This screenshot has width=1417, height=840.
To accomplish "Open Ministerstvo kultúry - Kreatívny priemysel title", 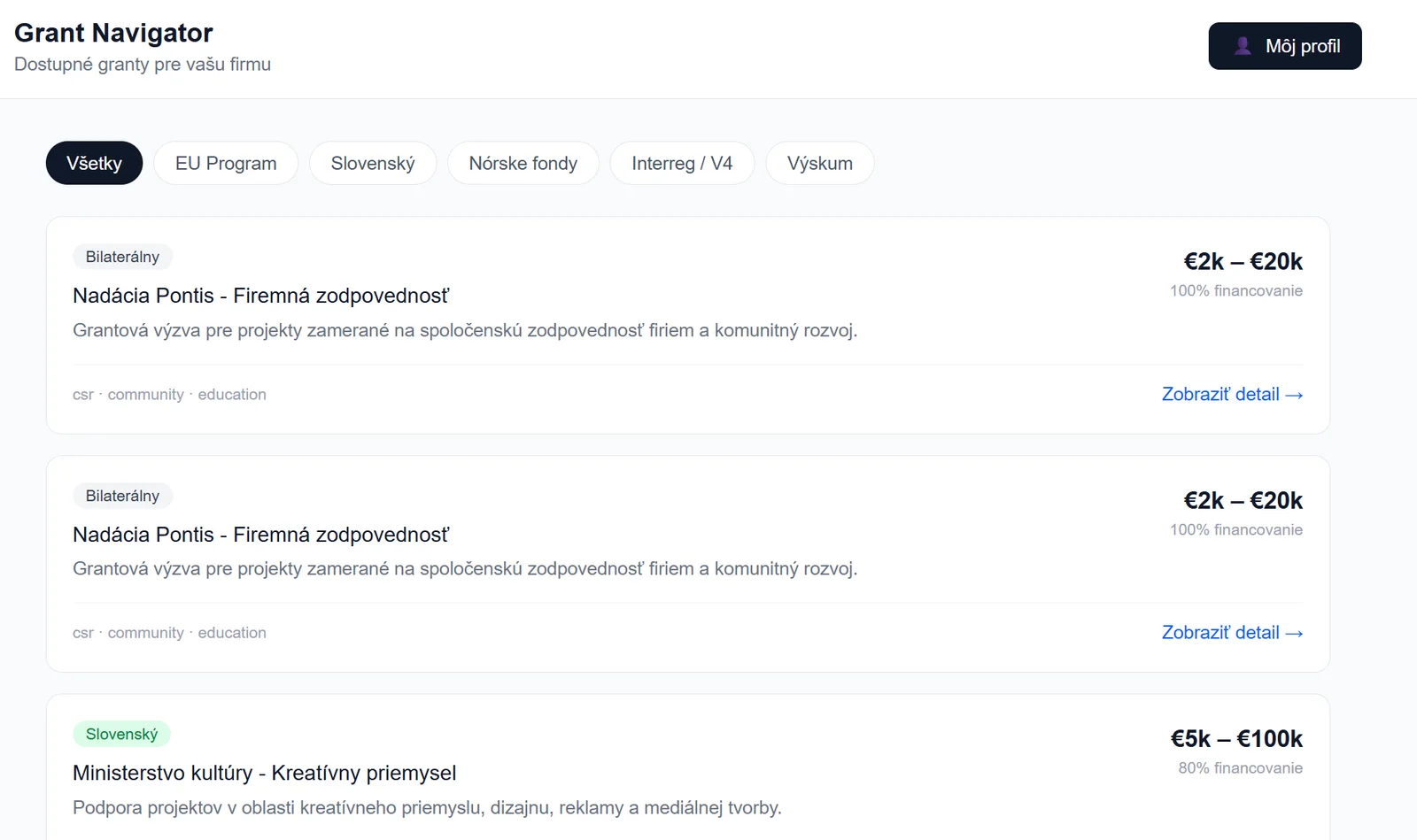I will (x=265, y=773).
